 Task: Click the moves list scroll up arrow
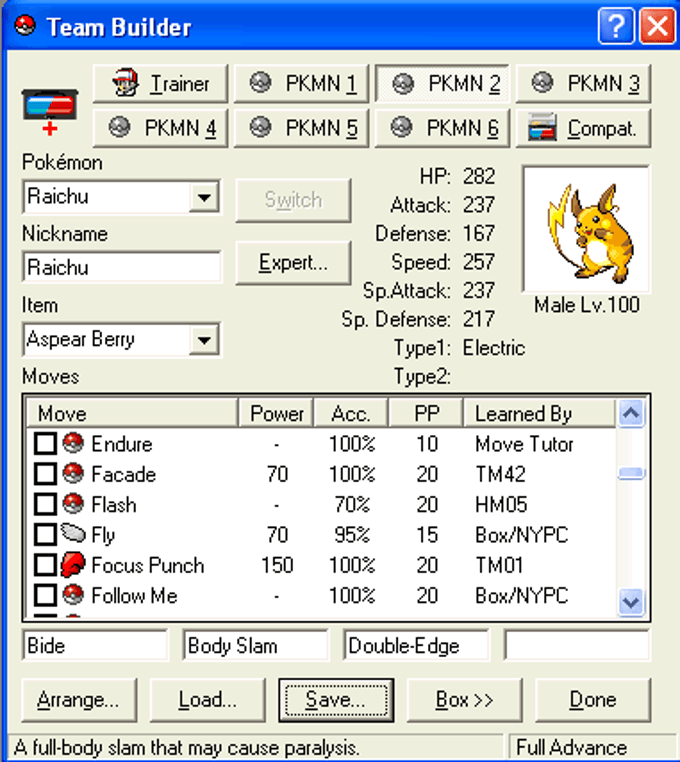click(631, 414)
